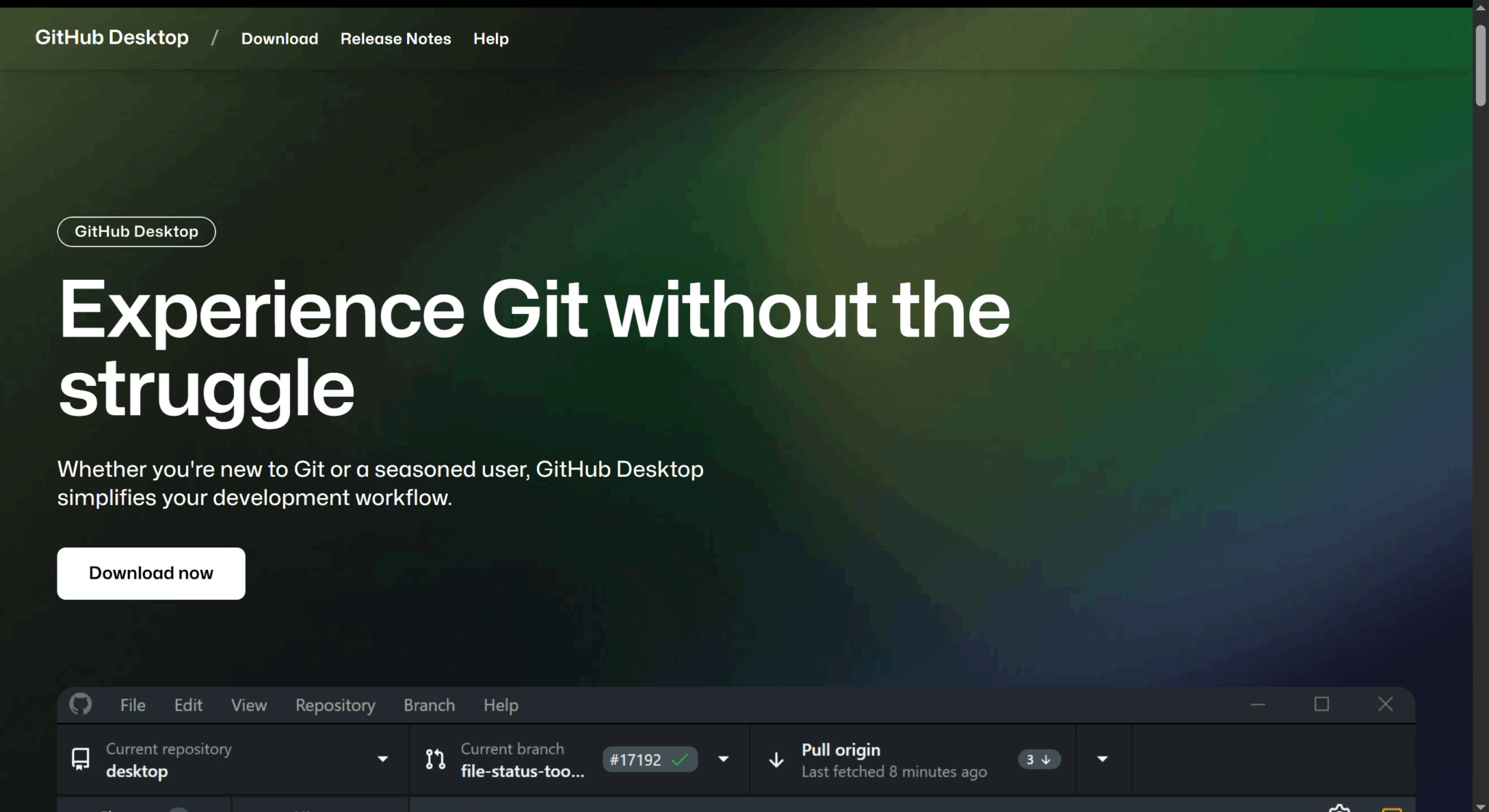The image size is (1489, 812).
Task: Click Help in the top navigation bar
Action: click(x=491, y=39)
